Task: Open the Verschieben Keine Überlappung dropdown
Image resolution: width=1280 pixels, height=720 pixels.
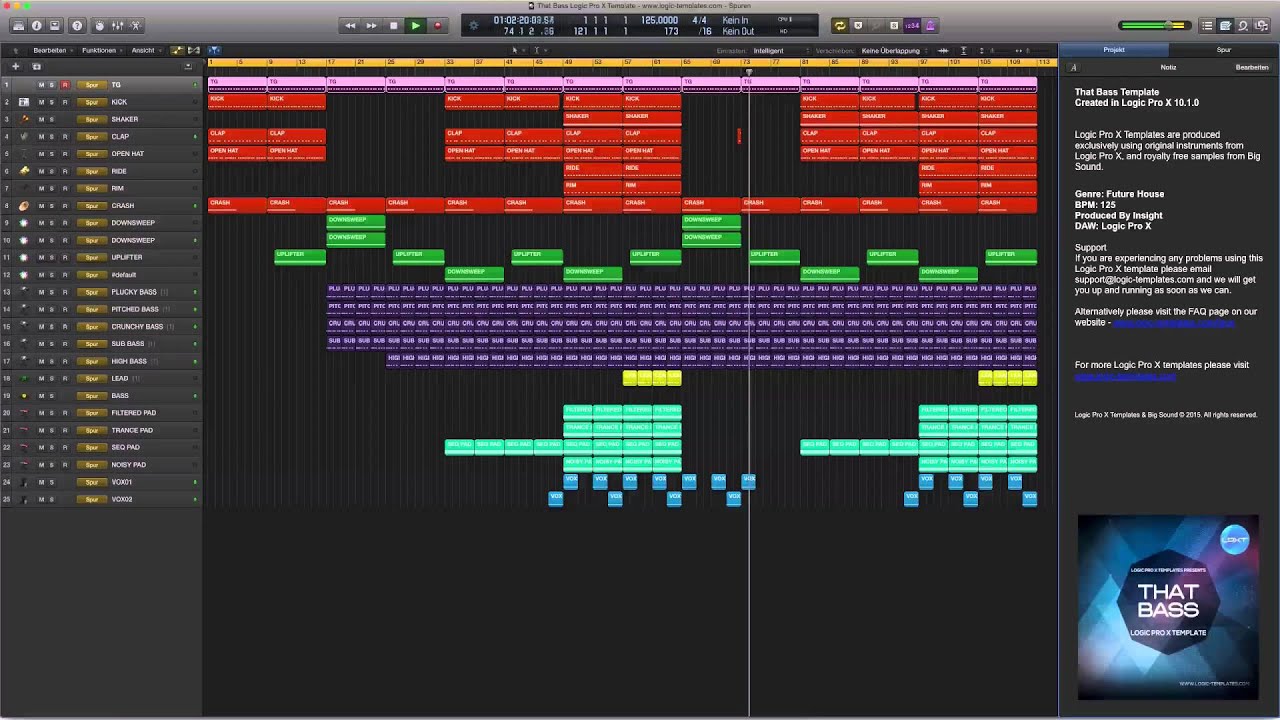Action: pos(893,50)
